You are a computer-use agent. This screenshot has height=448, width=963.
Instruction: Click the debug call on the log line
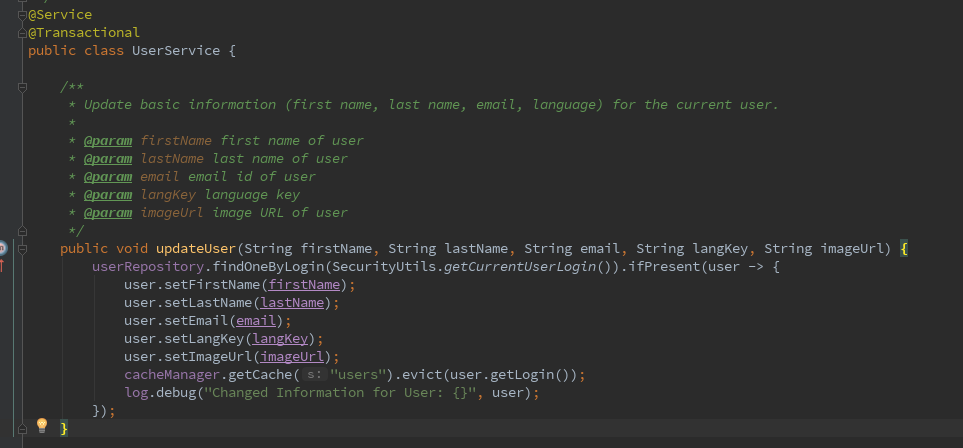(176, 393)
